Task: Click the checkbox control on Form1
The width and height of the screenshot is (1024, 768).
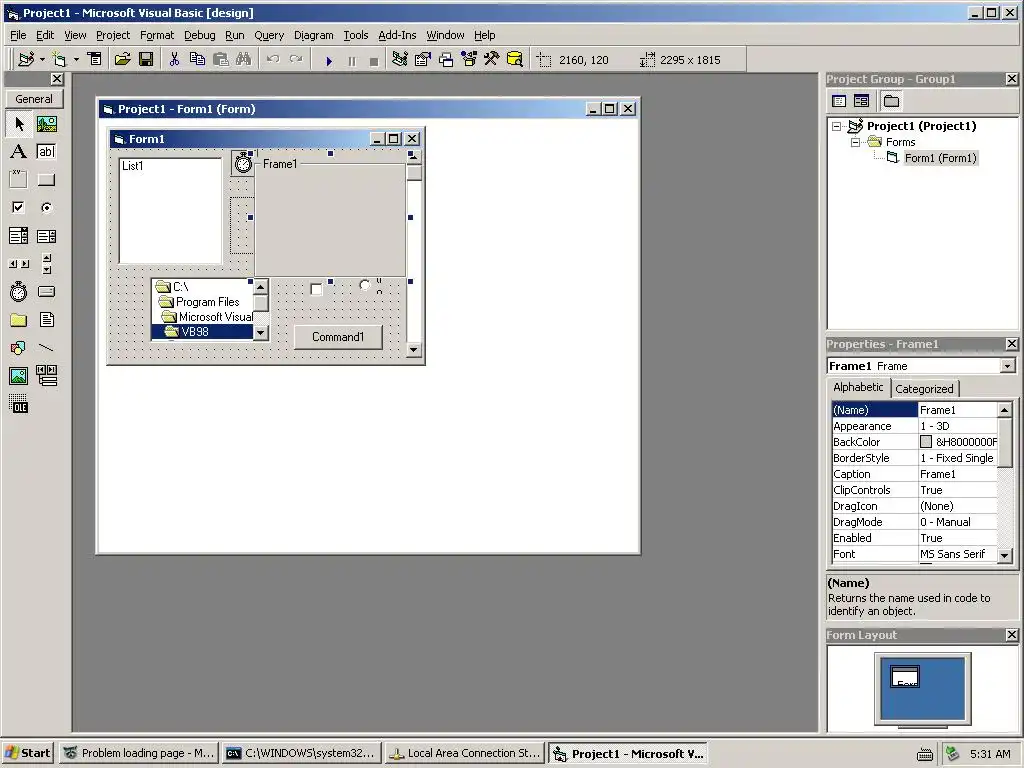Action: [316, 289]
